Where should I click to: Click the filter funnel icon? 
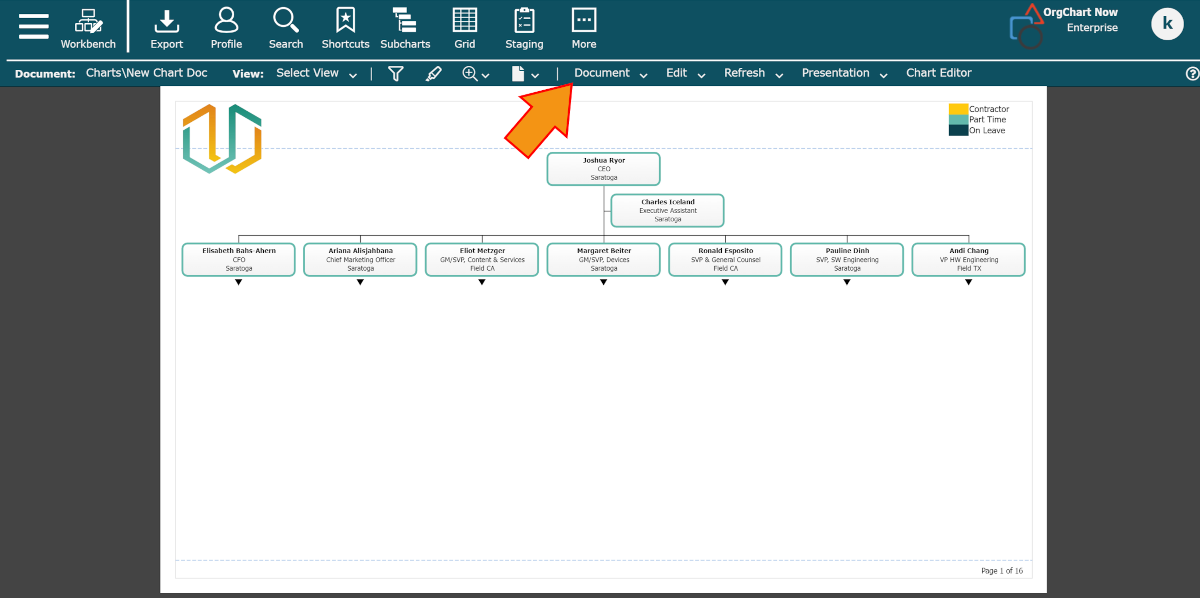(x=396, y=73)
